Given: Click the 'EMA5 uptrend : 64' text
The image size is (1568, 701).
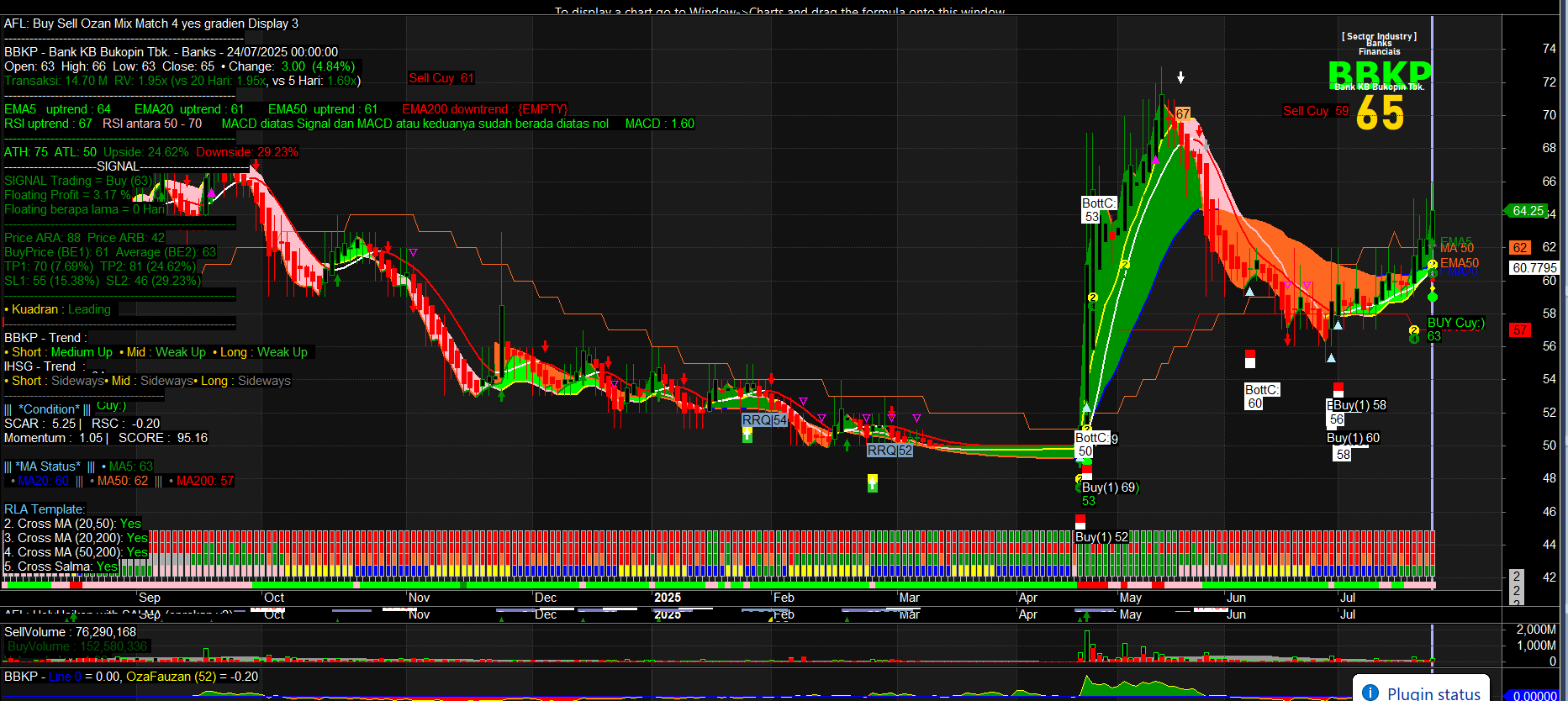Looking at the screenshot, I should [x=57, y=109].
